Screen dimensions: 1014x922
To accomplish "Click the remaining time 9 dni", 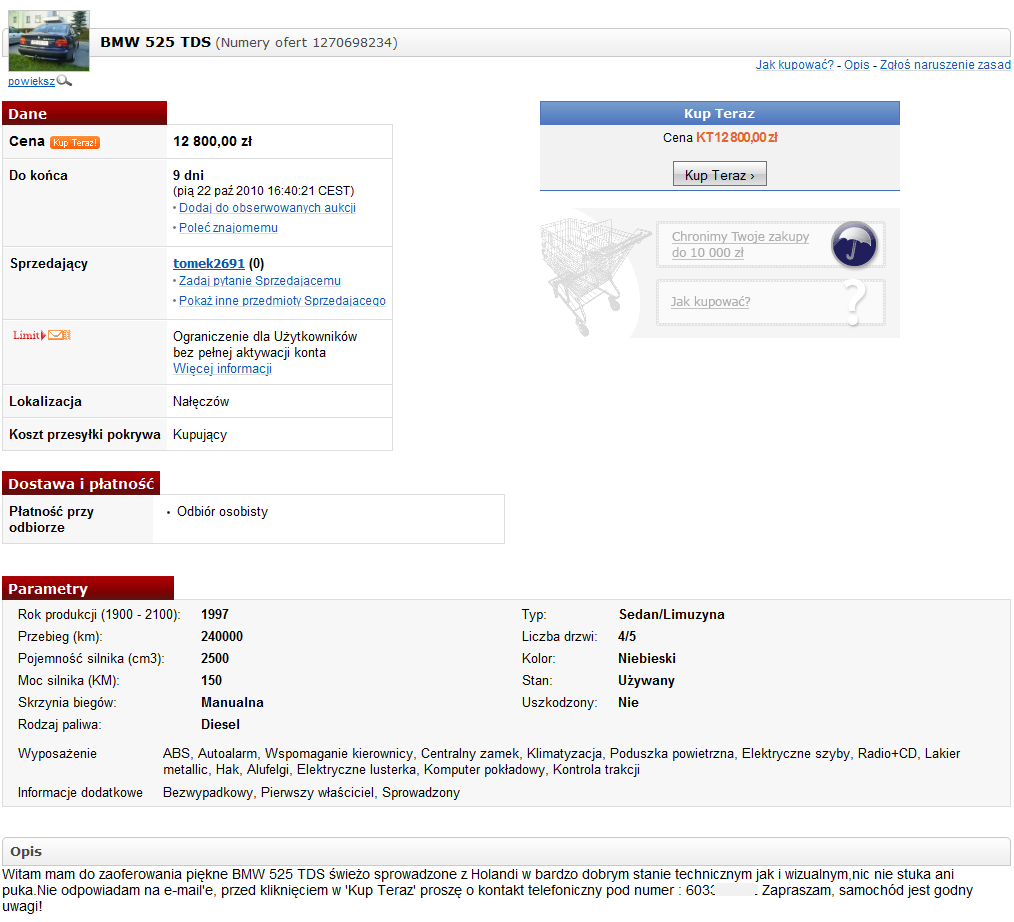I will [188, 175].
